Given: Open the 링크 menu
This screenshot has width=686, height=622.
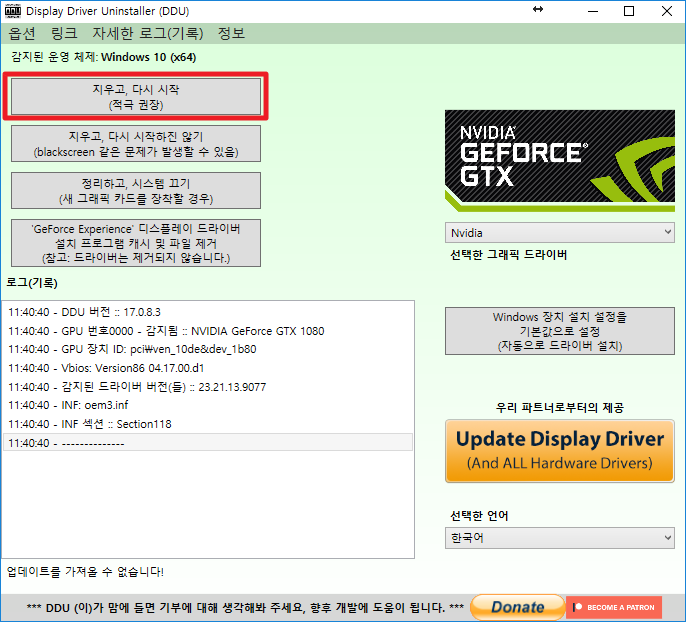Looking at the screenshot, I should click(x=64, y=33).
